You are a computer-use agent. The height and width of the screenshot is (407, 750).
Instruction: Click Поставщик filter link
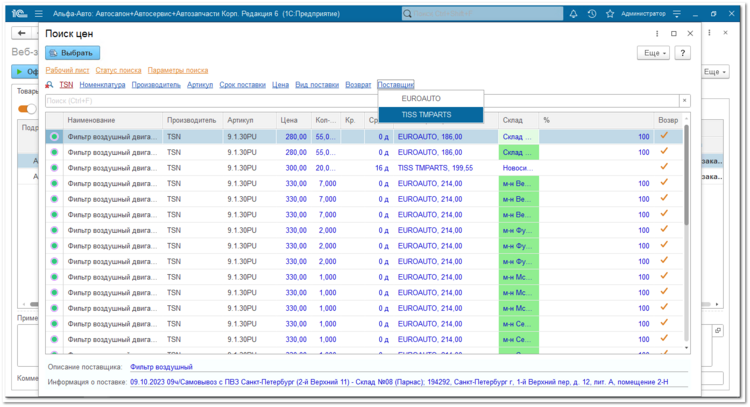pyautogui.click(x=396, y=85)
